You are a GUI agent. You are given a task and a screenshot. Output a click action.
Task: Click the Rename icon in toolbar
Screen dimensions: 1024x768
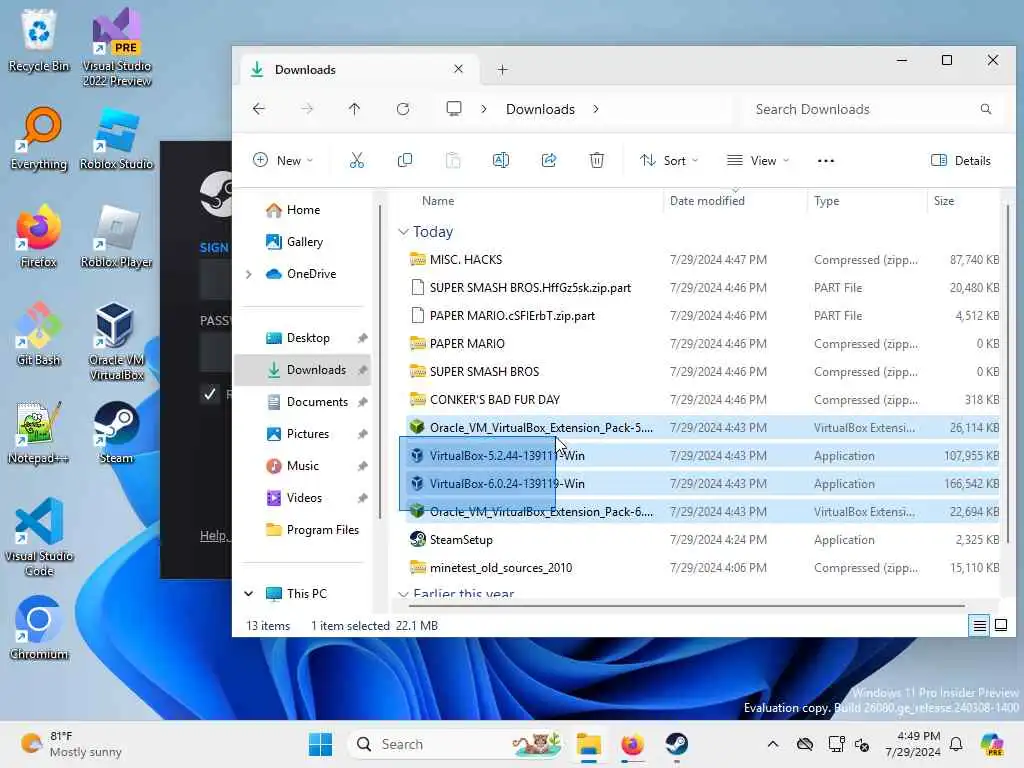(501, 161)
